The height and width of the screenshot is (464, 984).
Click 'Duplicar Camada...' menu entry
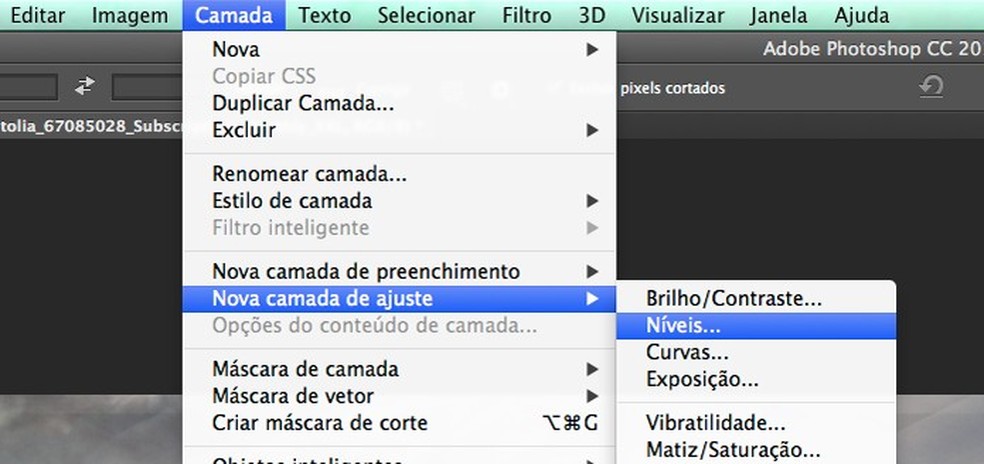tap(302, 103)
